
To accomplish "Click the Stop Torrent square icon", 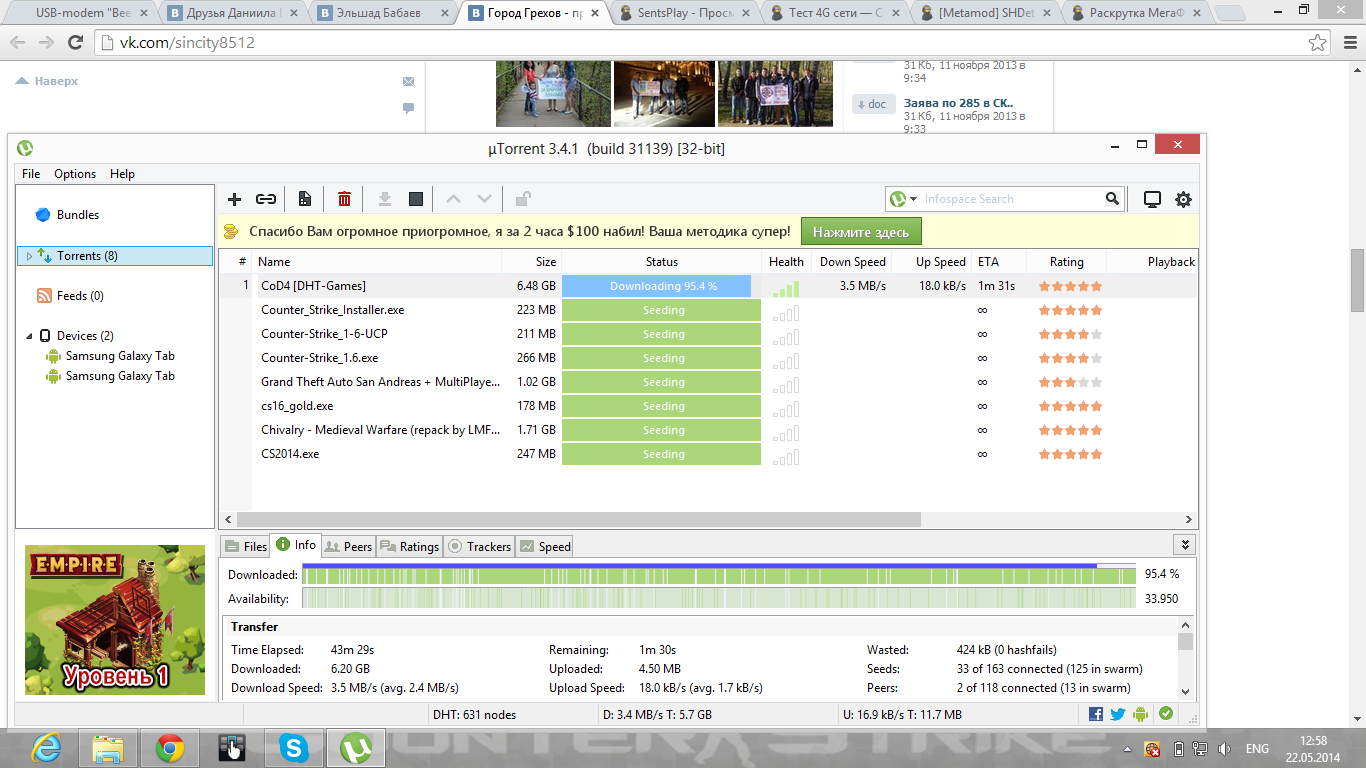I will 416,199.
